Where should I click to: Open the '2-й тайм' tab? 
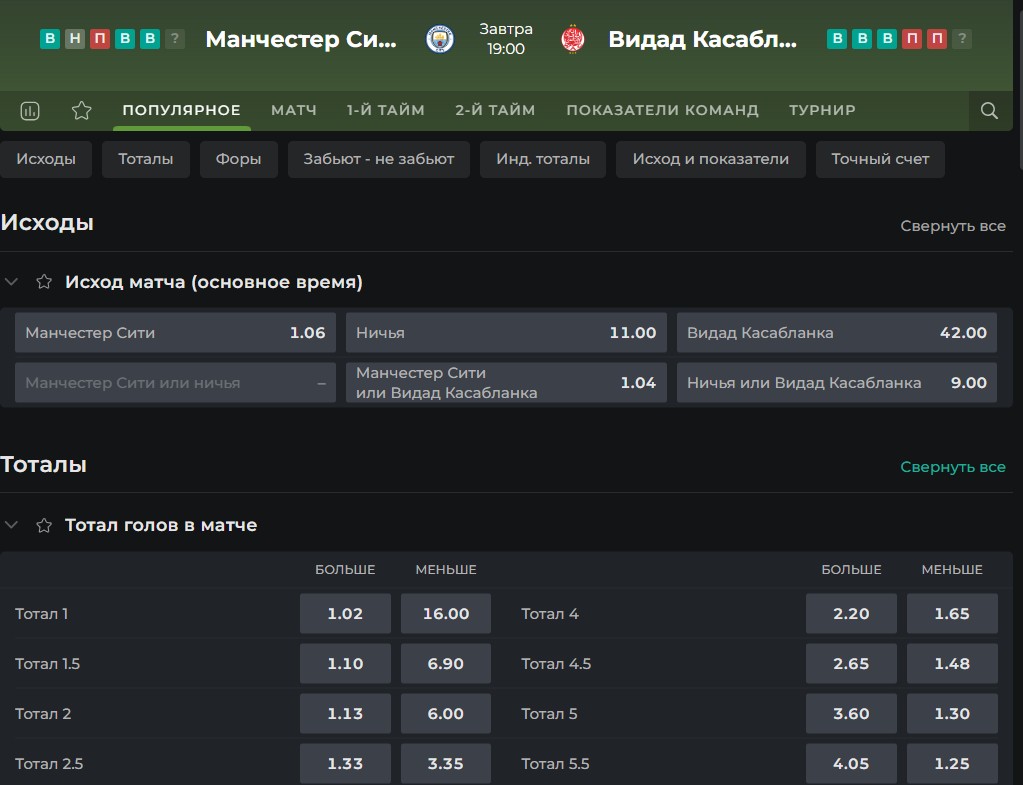point(495,110)
